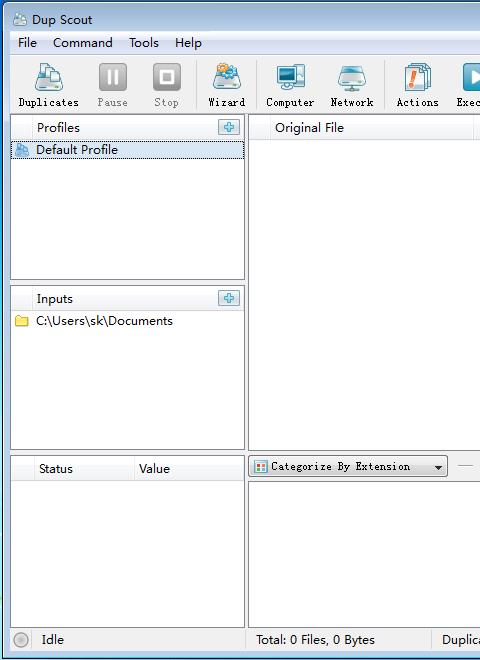Click the idle status indicator icon
Image resolution: width=480 pixels, height=660 pixels.
click(21, 640)
